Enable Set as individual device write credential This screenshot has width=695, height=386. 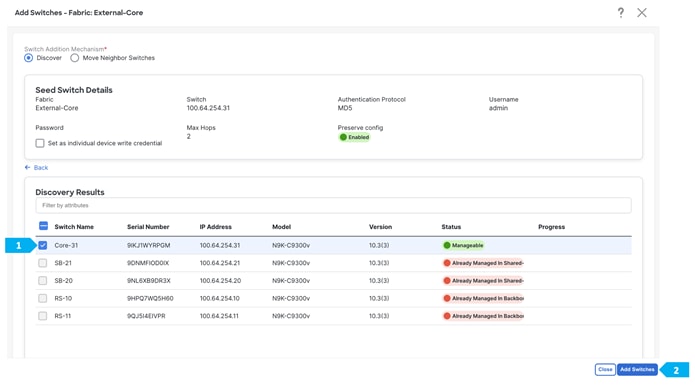pyautogui.click(x=40, y=143)
